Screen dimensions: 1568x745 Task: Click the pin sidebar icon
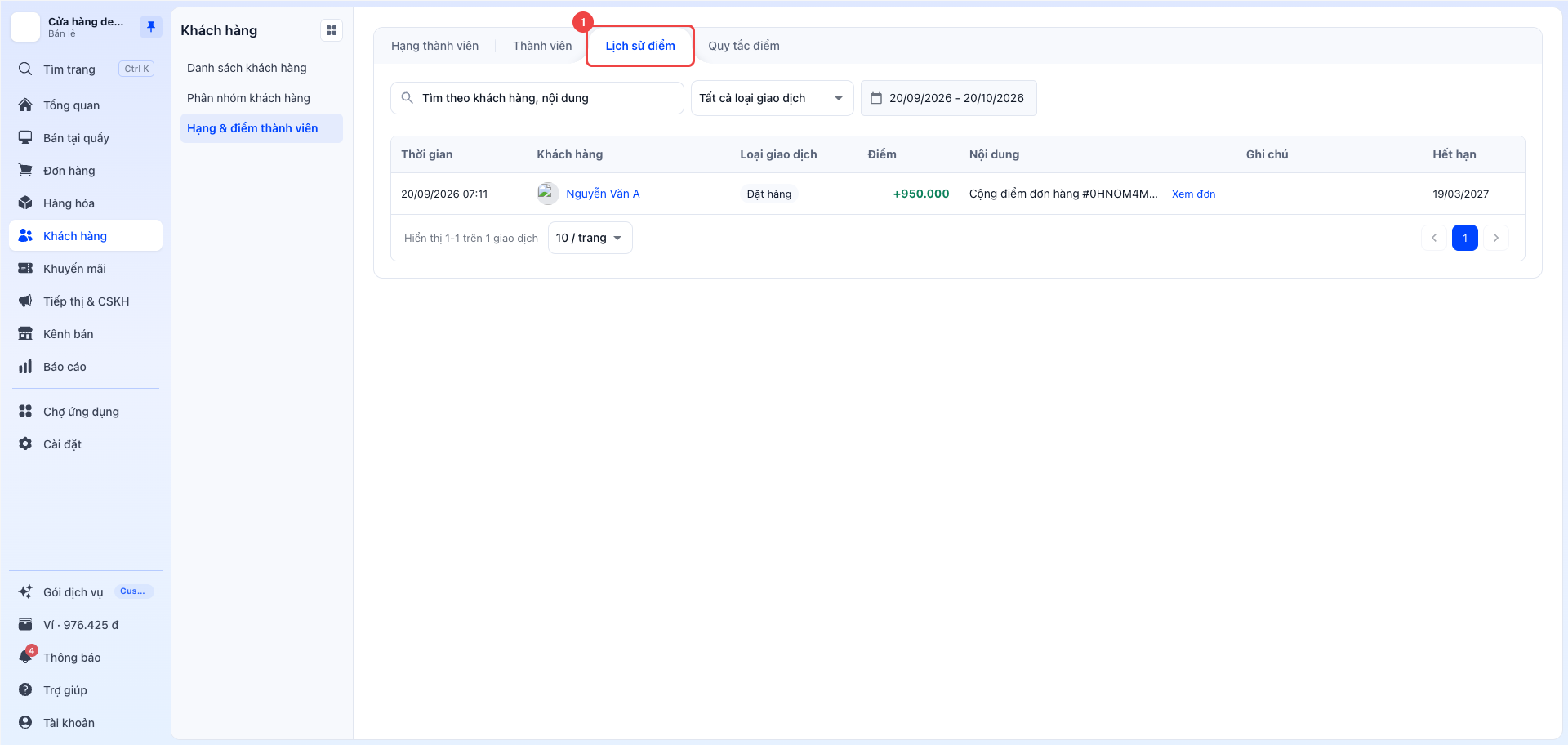pyautogui.click(x=151, y=27)
